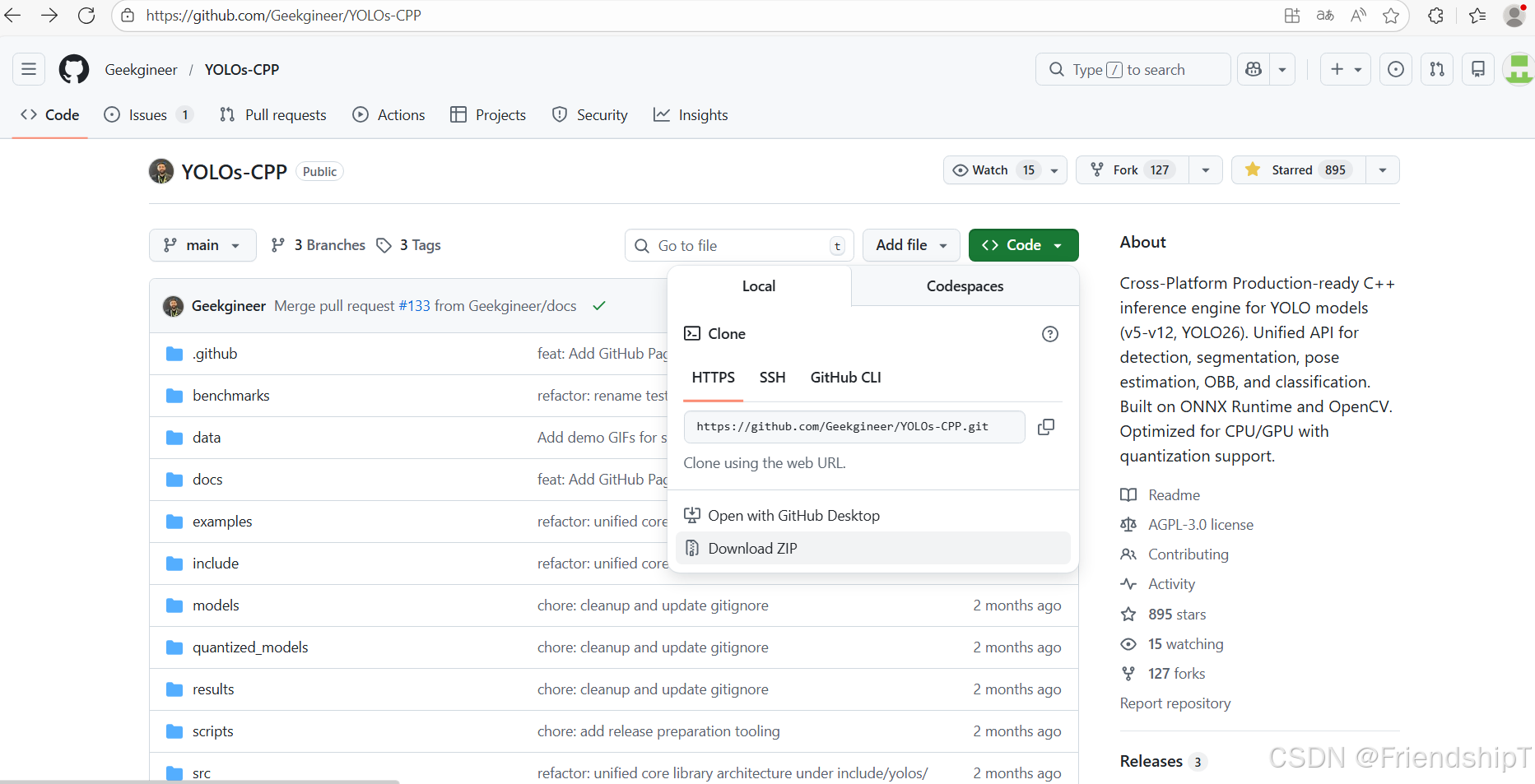Viewport: 1535px width, 784px height.
Task: Select the clone URL text field
Action: tap(854, 427)
